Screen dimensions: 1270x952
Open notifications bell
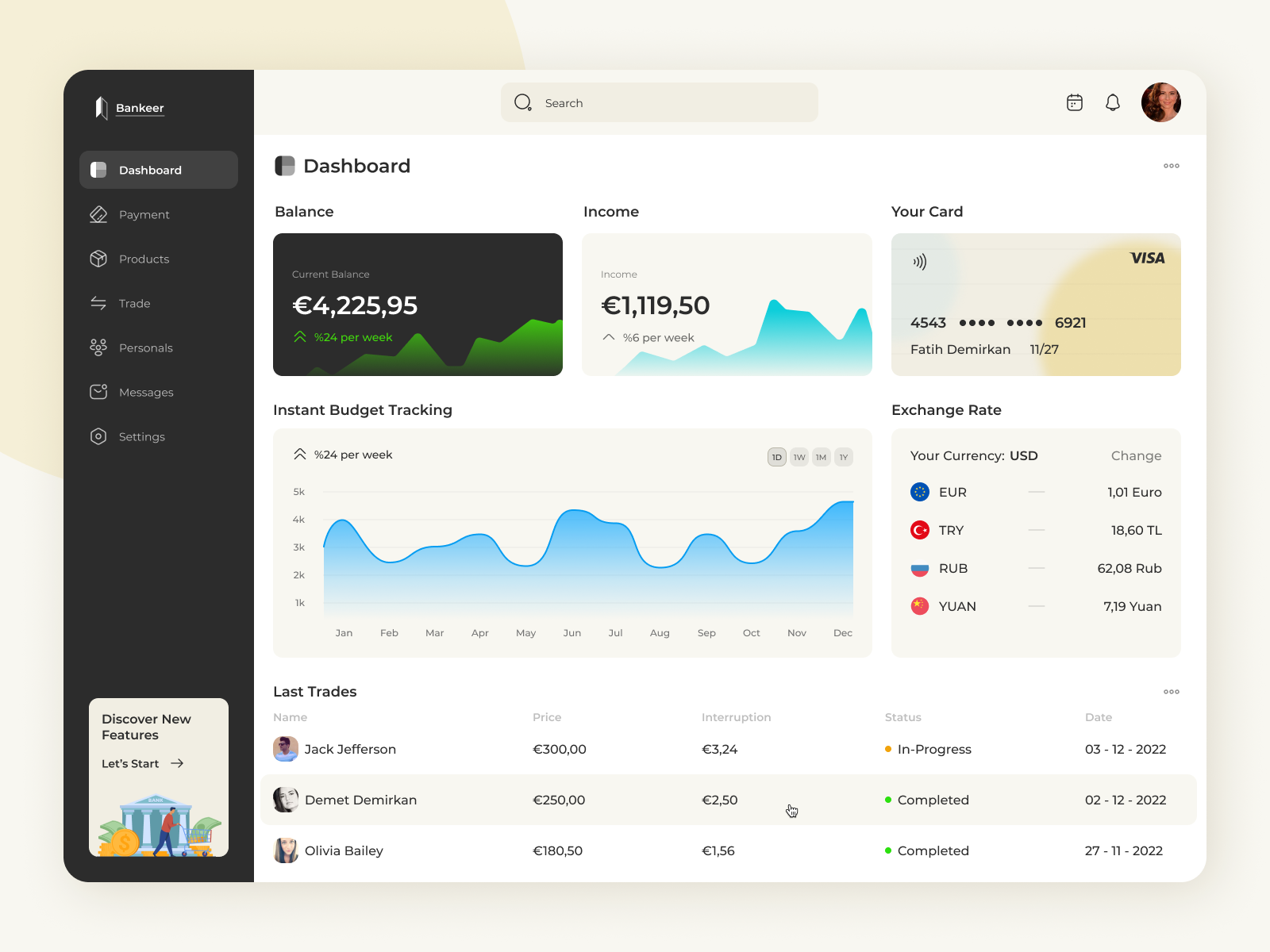coord(1113,102)
